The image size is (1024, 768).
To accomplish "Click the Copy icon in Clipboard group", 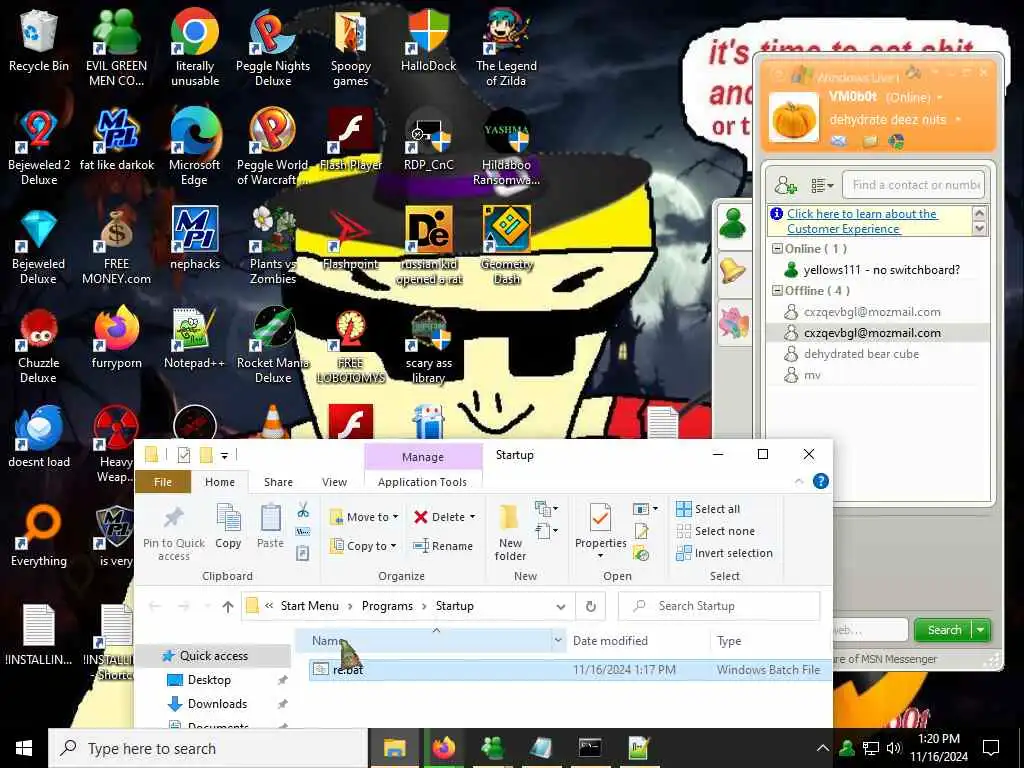I will (228, 519).
